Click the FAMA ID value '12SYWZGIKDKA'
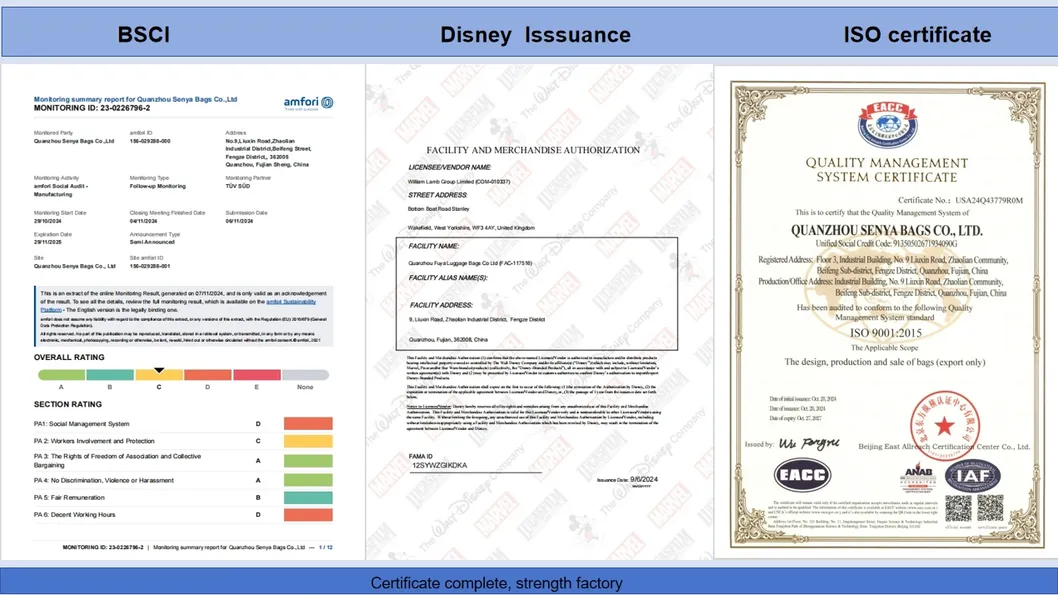1058x595 pixels. 439,465
